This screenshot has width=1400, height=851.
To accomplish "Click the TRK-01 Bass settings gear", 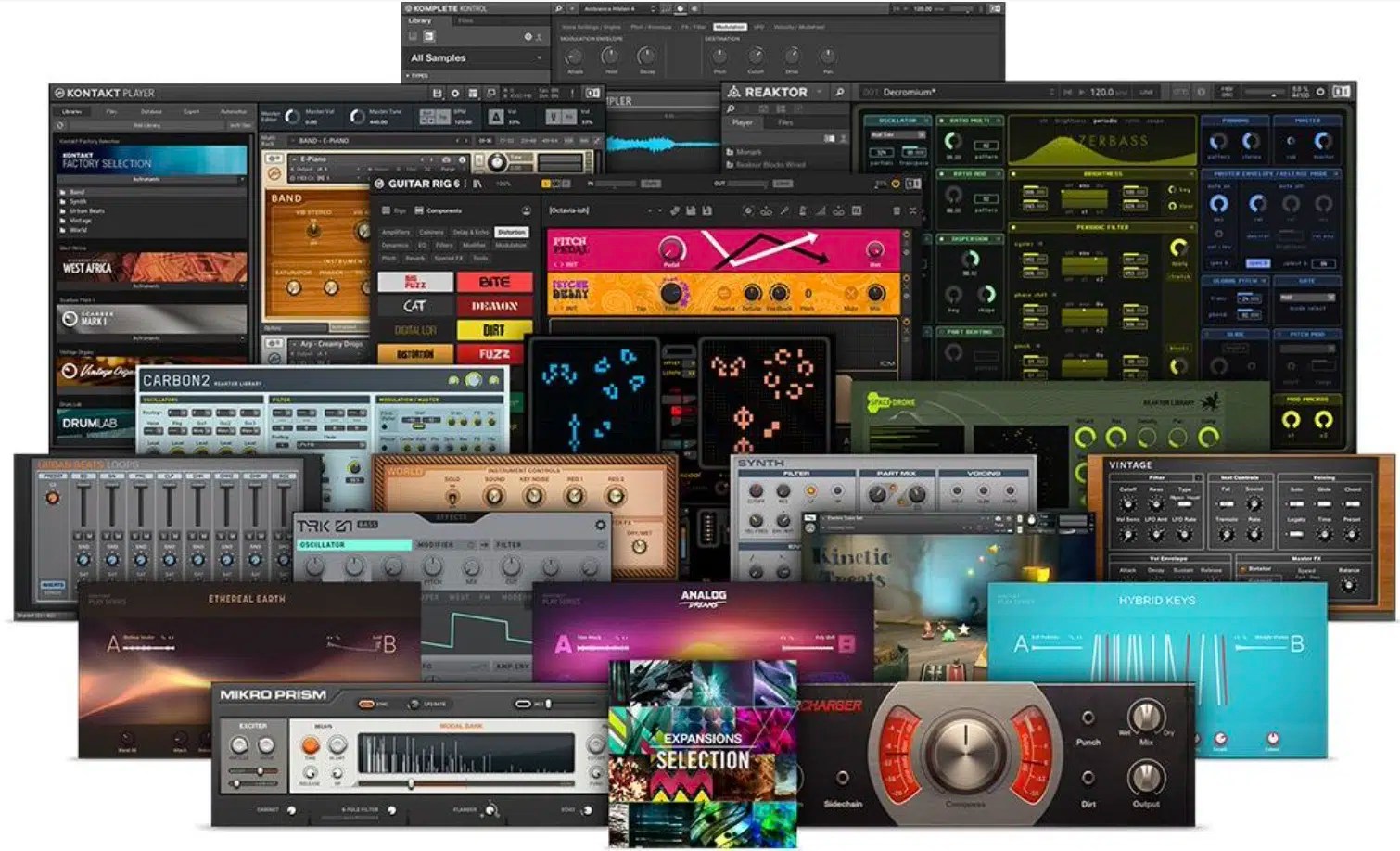I will (600, 525).
